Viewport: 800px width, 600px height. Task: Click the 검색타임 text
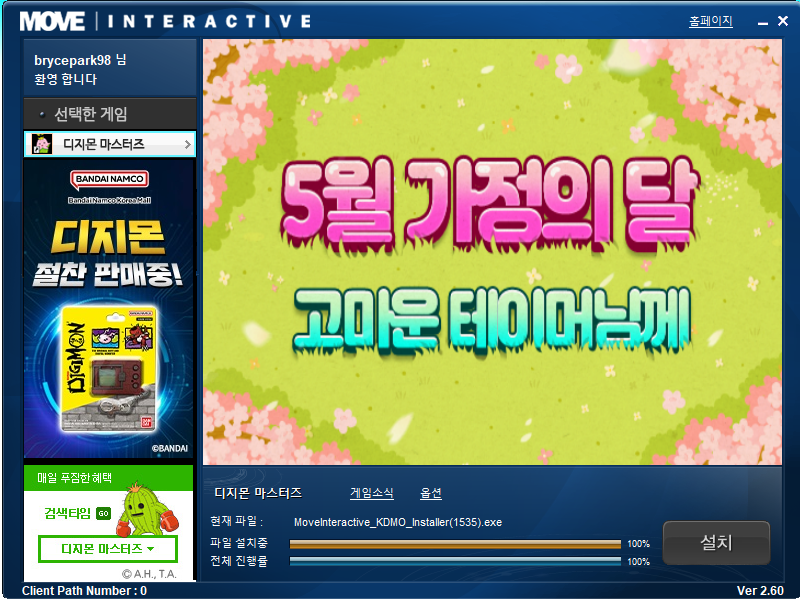point(67,513)
